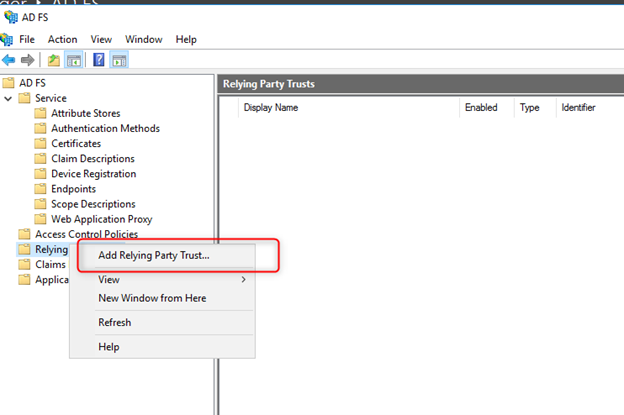Click the Claim Descriptions folder icon

tap(40, 158)
